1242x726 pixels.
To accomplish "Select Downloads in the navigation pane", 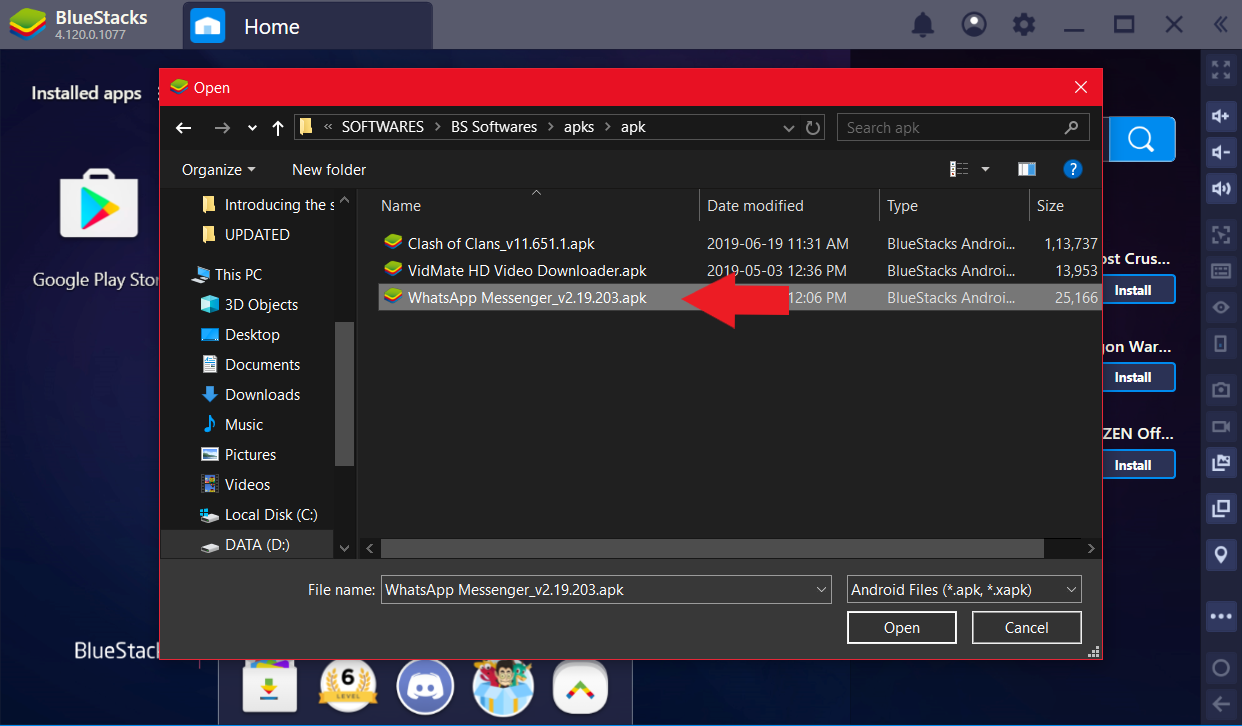I will tap(262, 395).
